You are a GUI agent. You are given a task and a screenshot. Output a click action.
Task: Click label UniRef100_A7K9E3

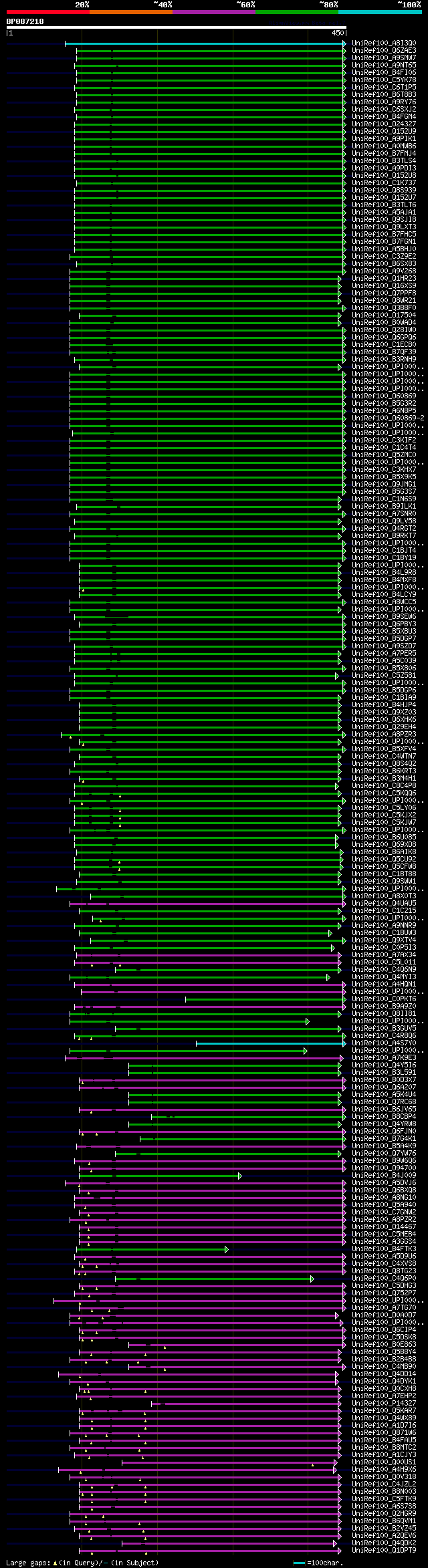384,1058
